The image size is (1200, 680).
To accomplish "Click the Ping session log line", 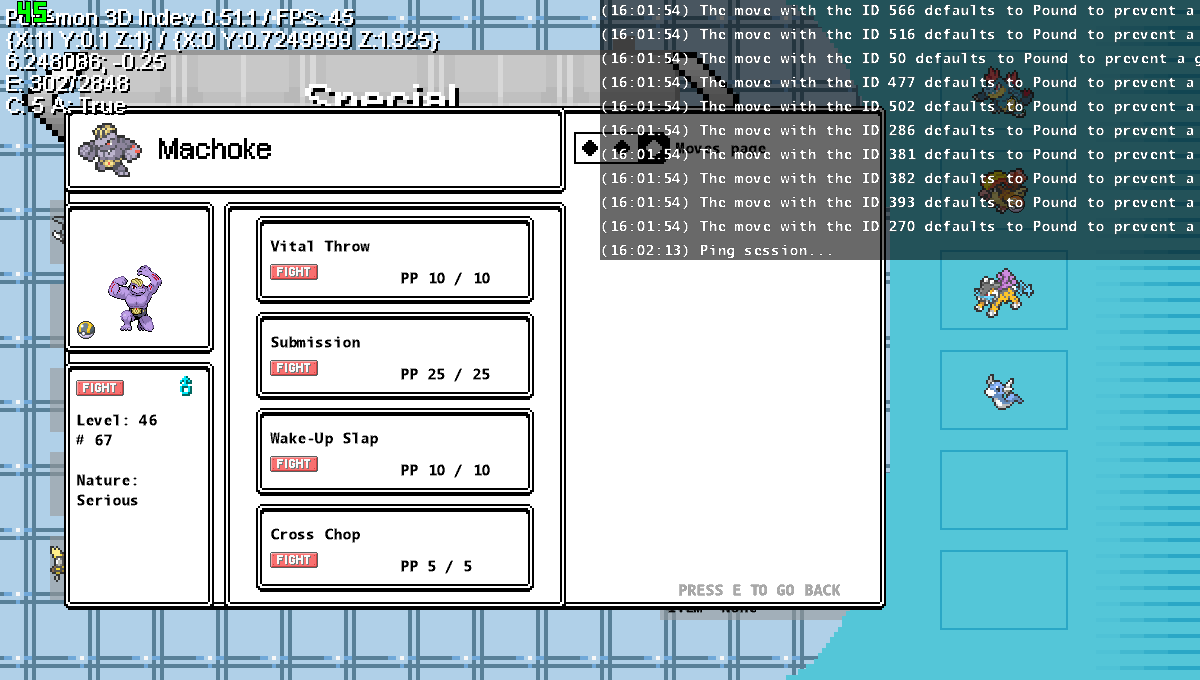I will 717,250.
